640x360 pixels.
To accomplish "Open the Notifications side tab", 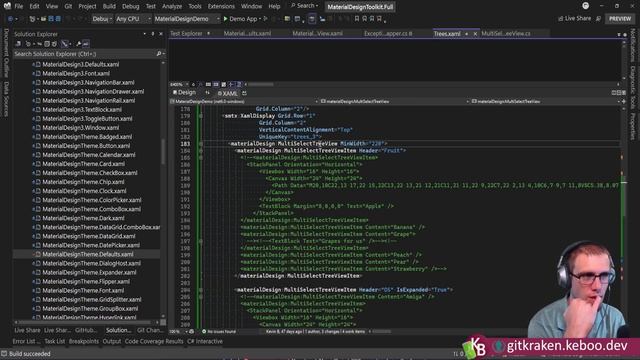I will [633, 45].
